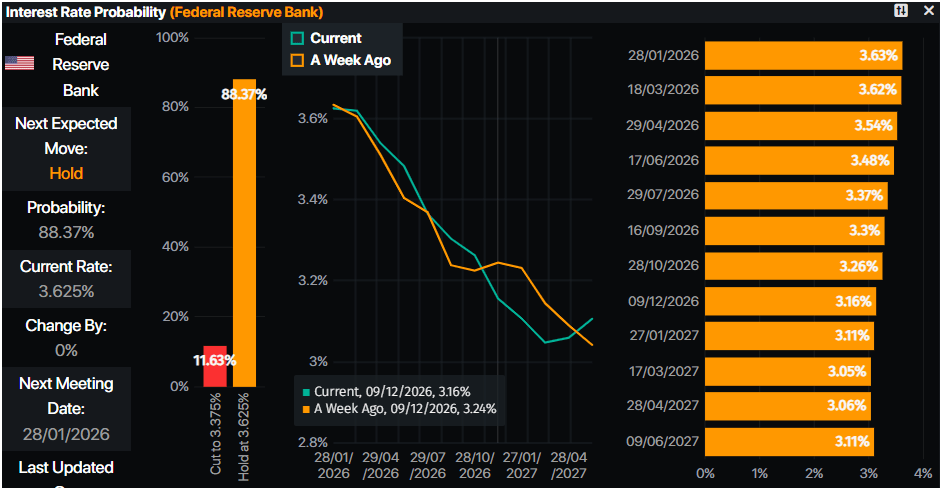Click the US flag icon
Screen dimensions: 942x490
pos(20,63)
